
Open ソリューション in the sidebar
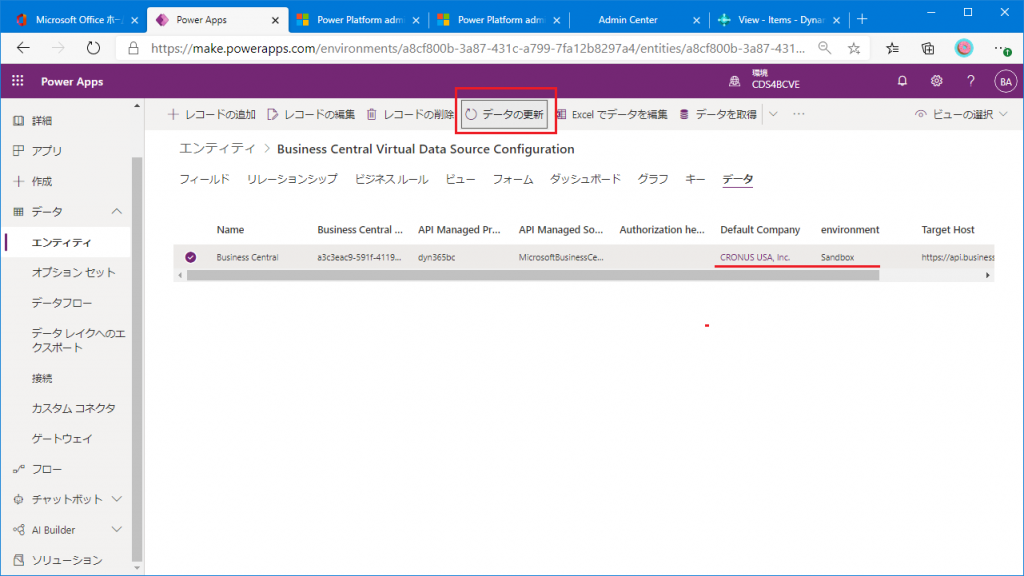pyautogui.click(x=66, y=560)
